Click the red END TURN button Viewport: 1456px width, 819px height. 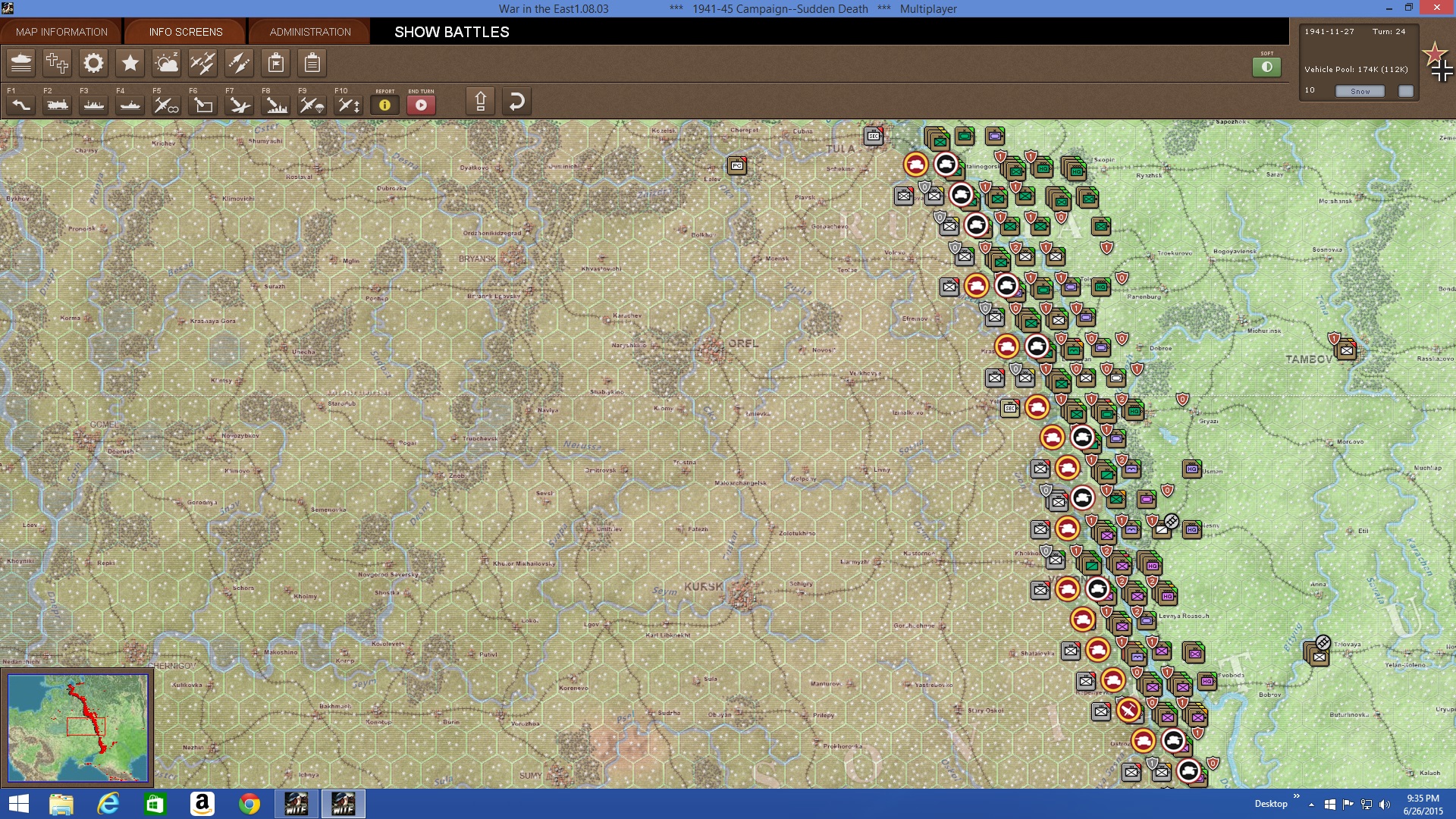click(x=421, y=105)
